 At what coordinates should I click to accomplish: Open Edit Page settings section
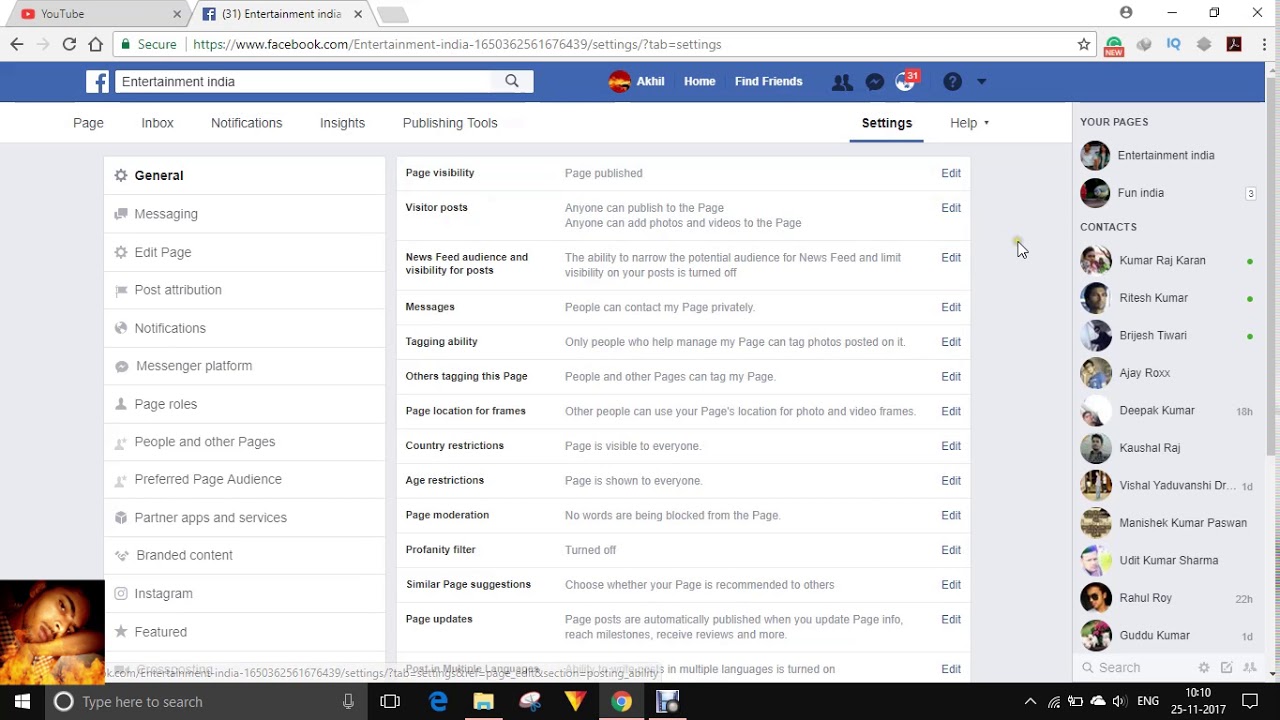click(244, 252)
